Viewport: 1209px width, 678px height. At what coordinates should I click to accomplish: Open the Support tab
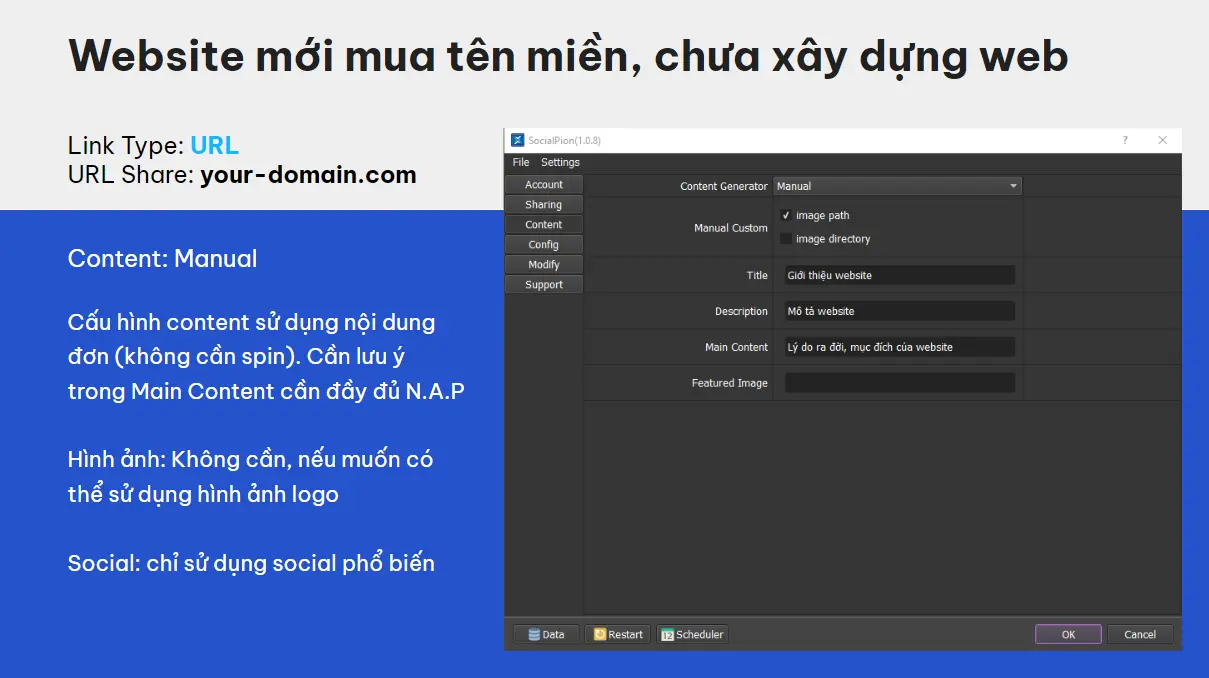click(x=544, y=284)
